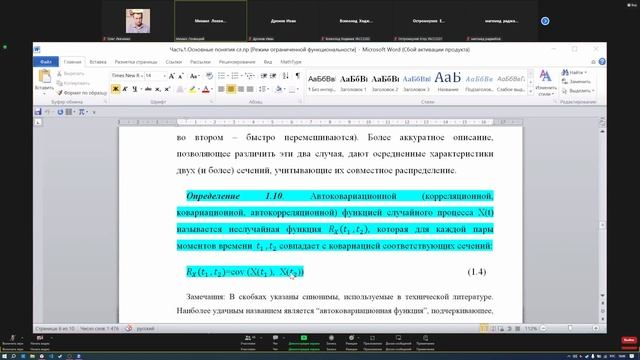Open the font size dropdown
The width and height of the screenshot is (640, 360).
click(x=164, y=76)
